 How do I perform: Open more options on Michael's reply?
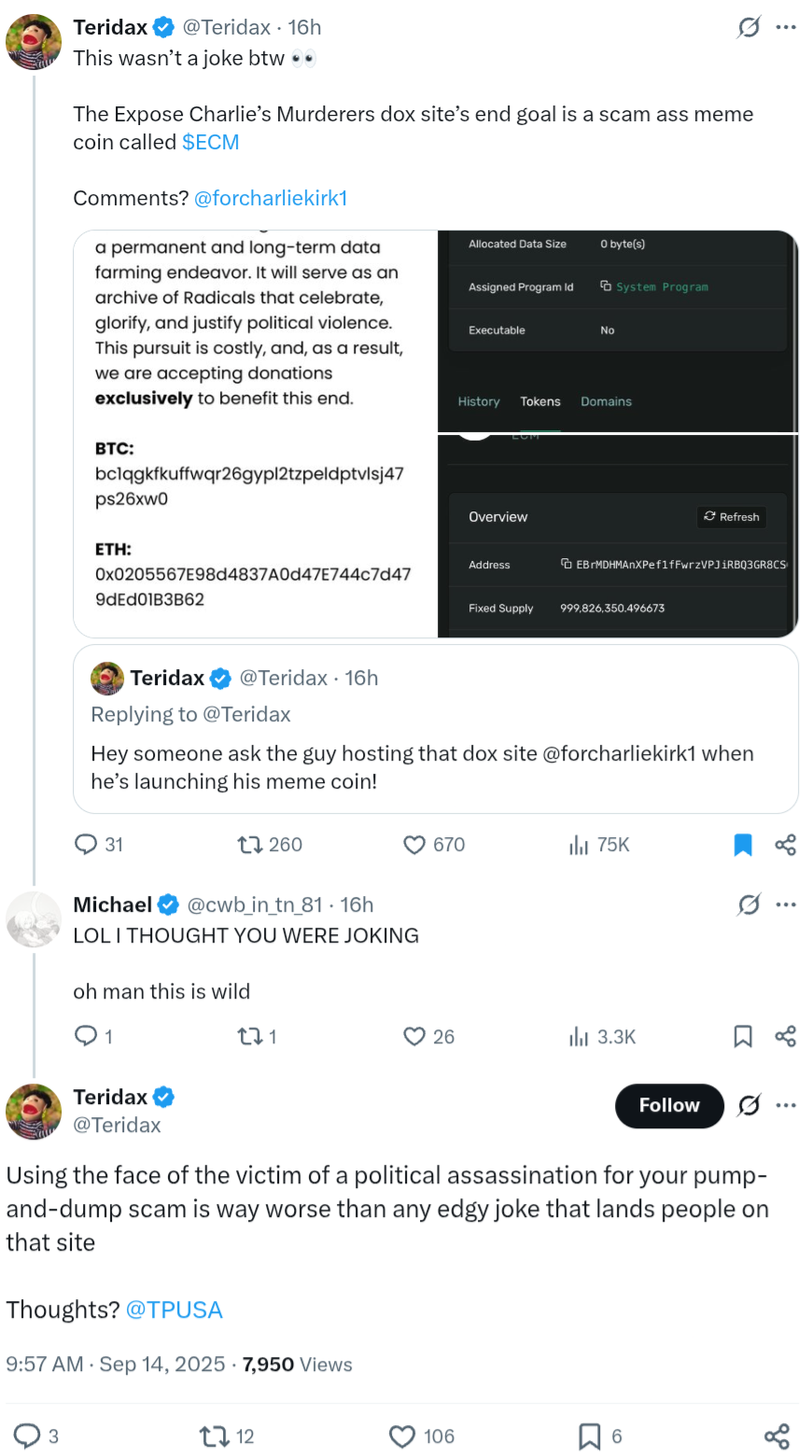pos(787,904)
